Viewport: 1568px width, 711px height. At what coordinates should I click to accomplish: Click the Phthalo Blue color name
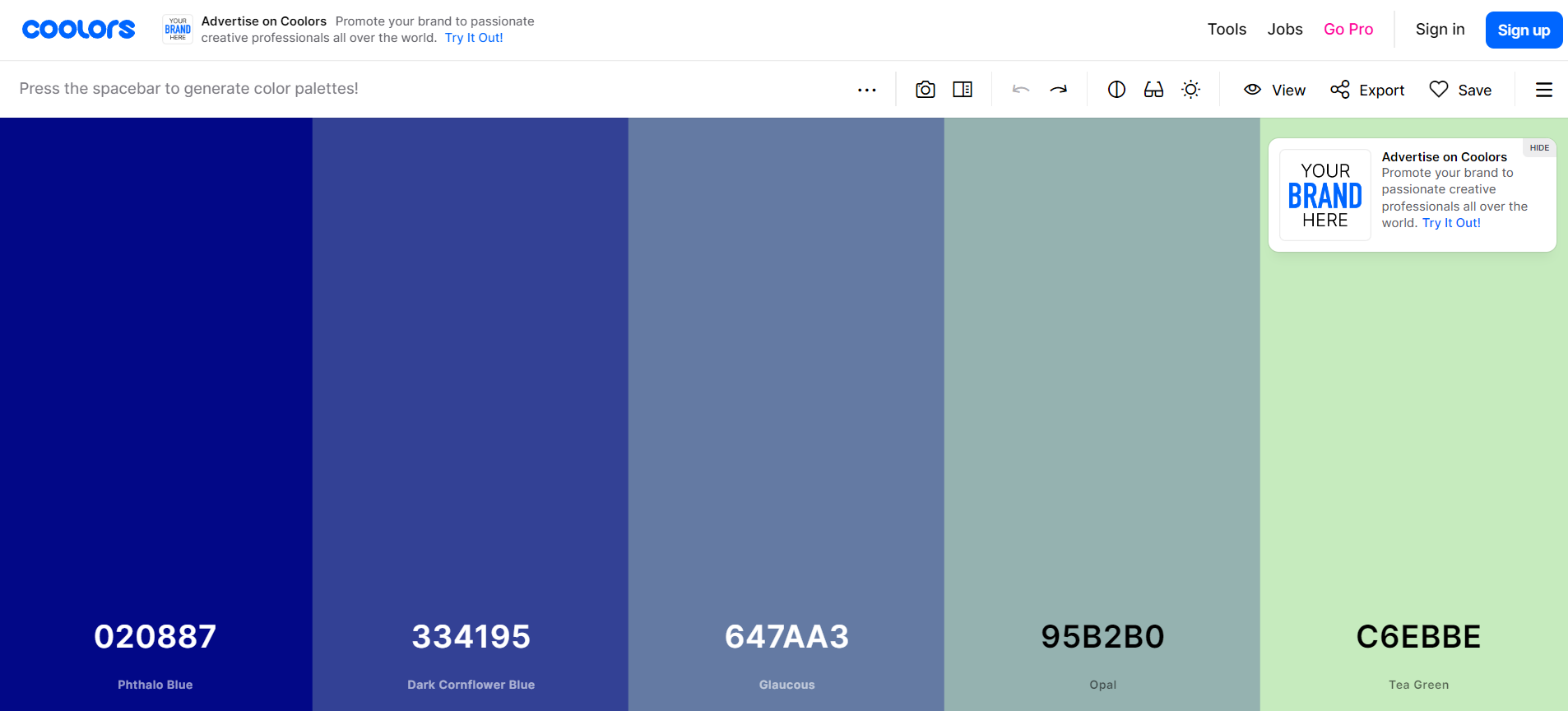pos(155,685)
